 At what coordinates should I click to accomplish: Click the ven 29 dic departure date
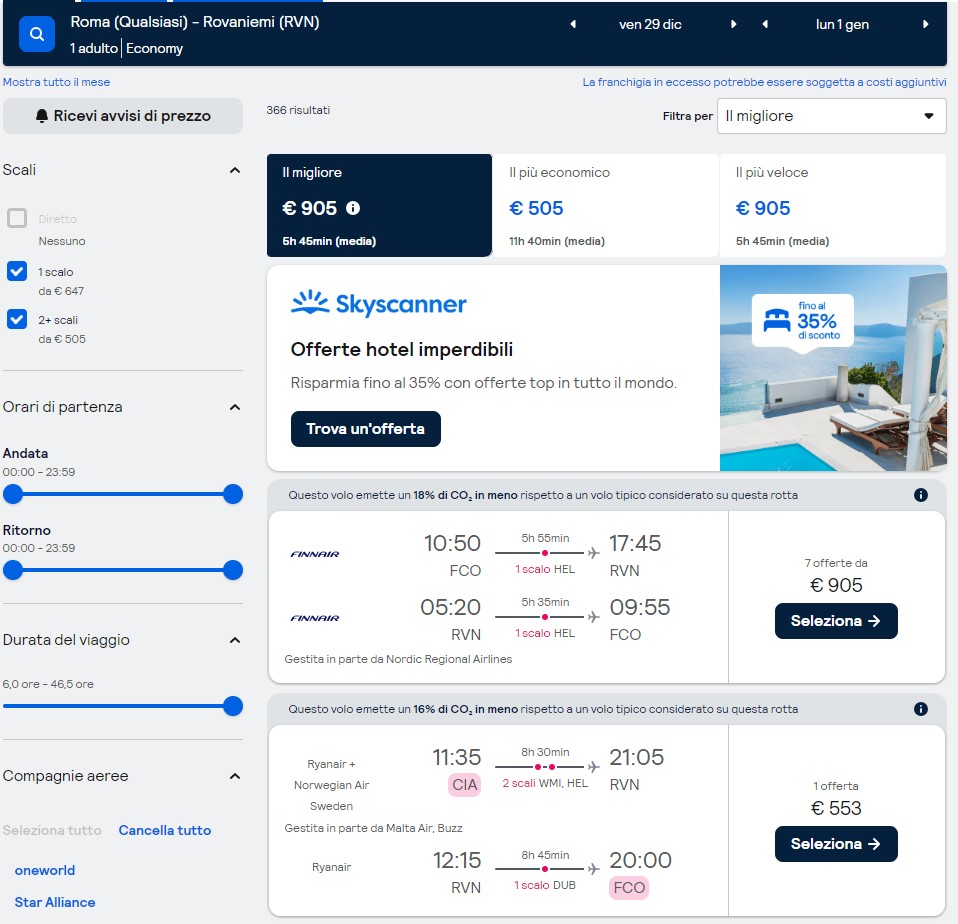pos(650,24)
